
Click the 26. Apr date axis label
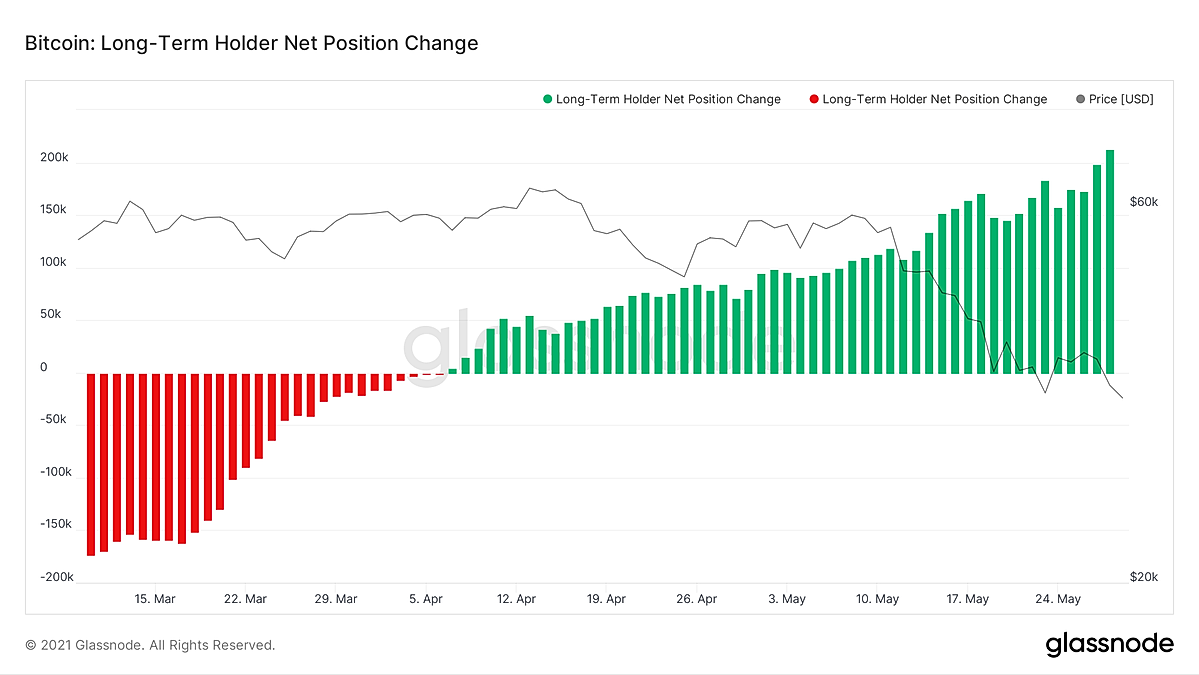coord(697,599)
